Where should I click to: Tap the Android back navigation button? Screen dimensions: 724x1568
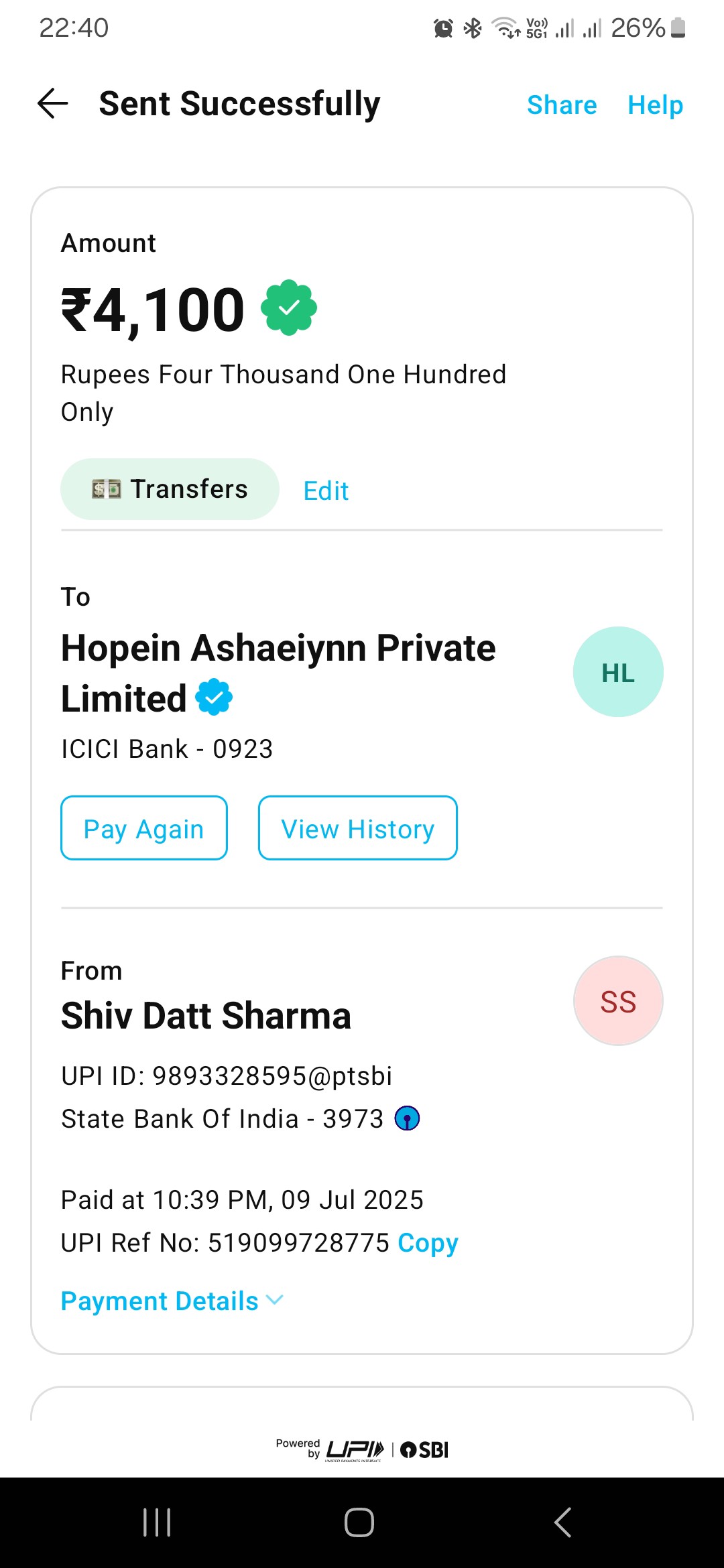pyautogui.click(x=562, y=1522)
